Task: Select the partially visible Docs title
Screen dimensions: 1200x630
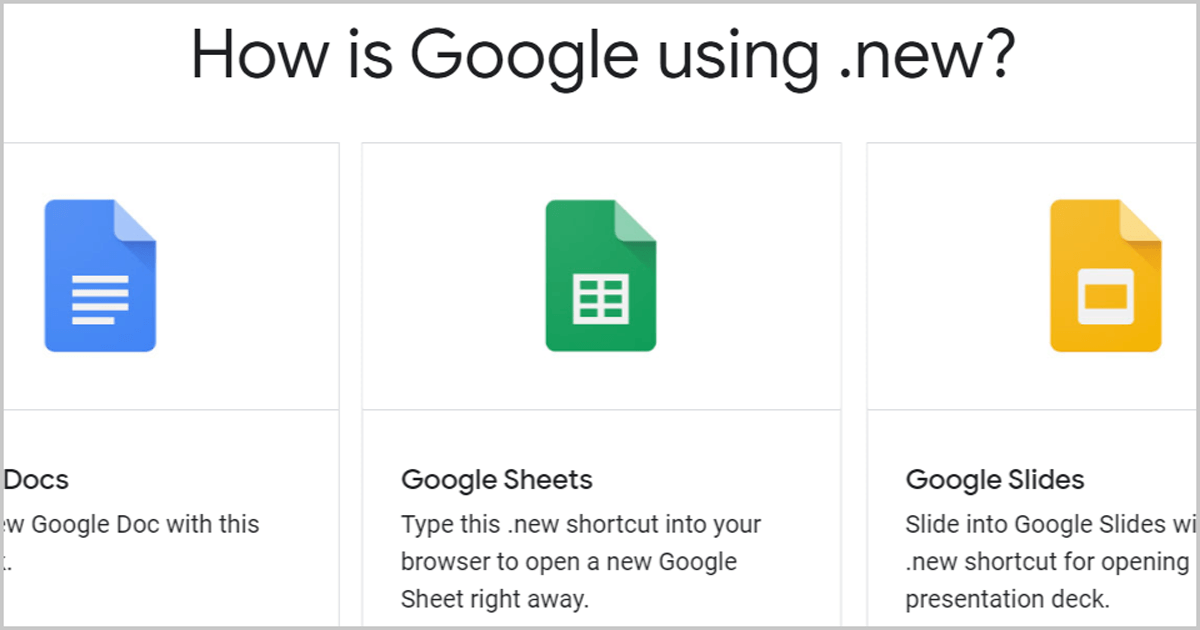Action: pyautogui.click(x=37, y=480)
